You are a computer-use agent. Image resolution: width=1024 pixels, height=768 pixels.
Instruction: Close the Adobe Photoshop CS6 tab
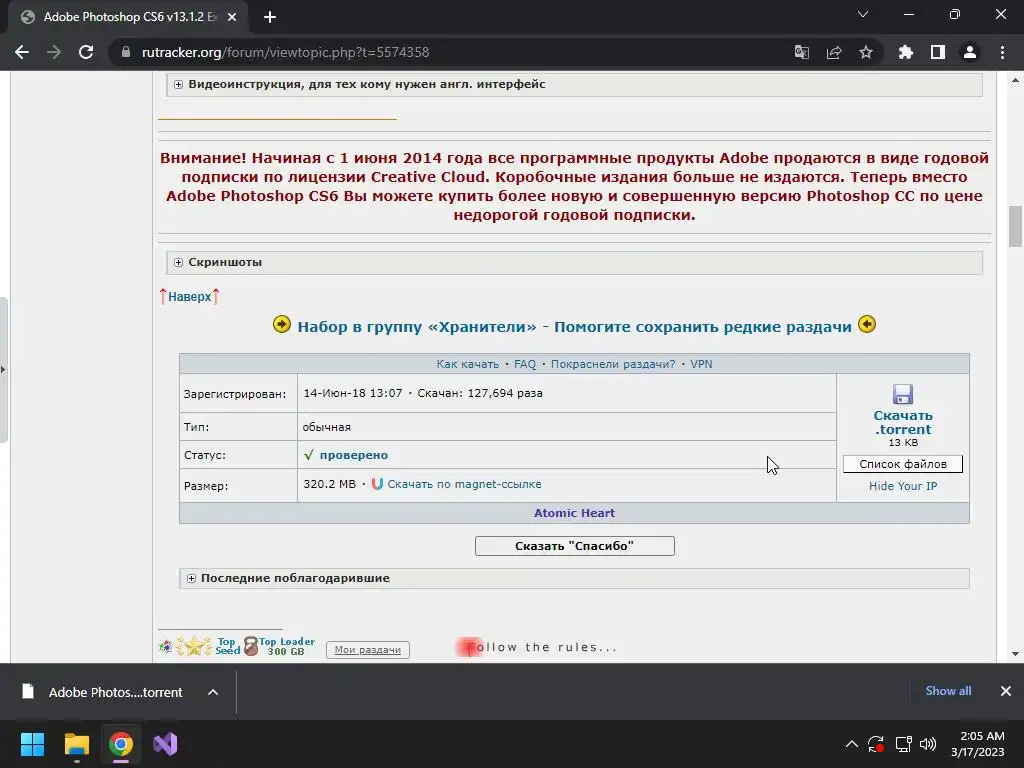pos(232,17)
